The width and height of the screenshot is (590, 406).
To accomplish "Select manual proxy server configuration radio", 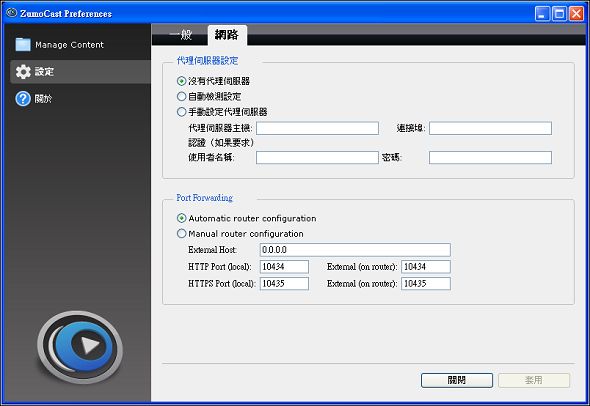I will pyautogui.click(x=181, y=112).
